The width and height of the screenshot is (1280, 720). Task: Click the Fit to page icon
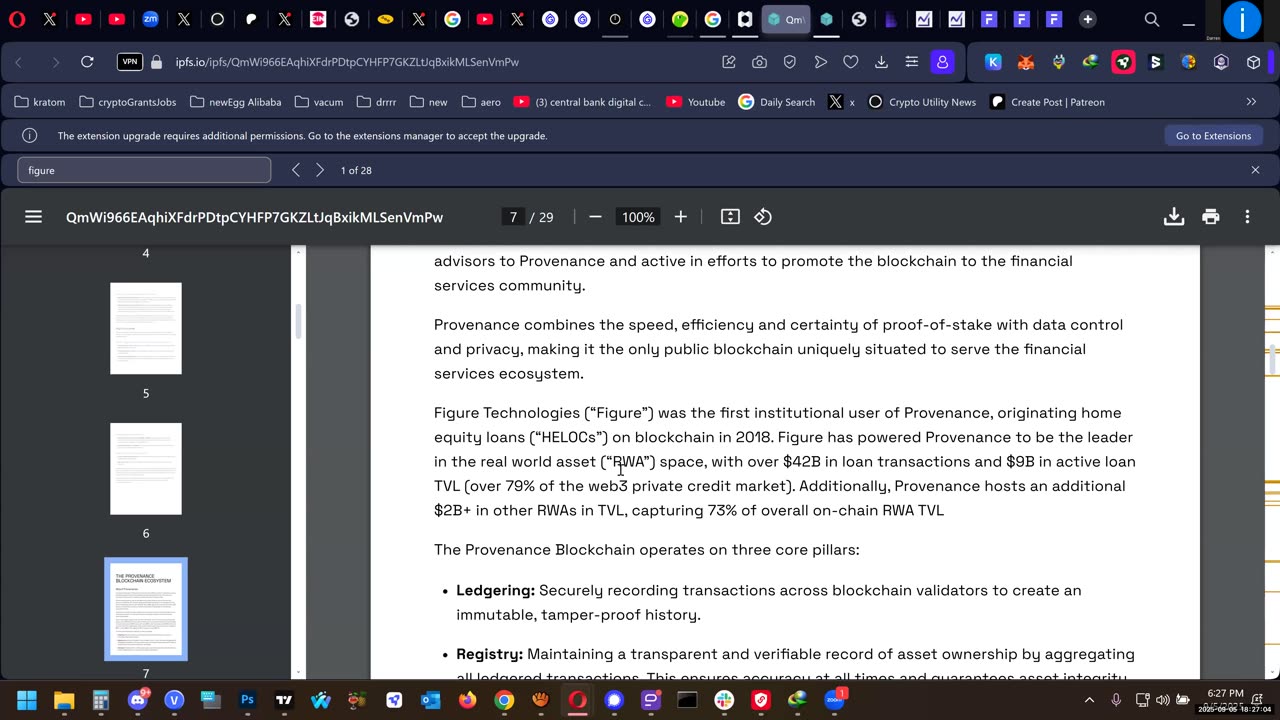click(730, 217)
